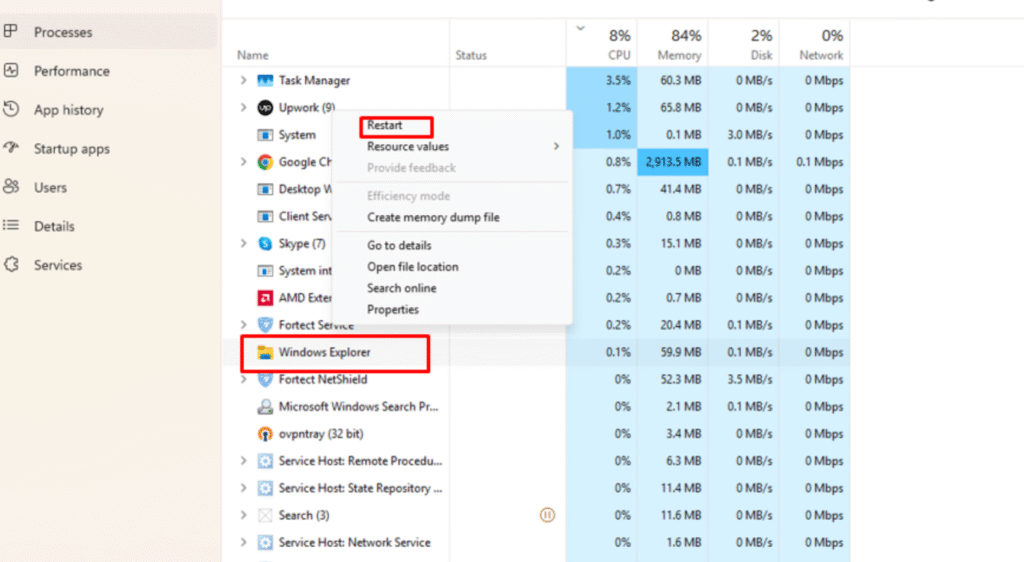The width and height of the screenshot is (1024, 562).
Task: Open Resource values in the context menu
Action: point(408,147)
